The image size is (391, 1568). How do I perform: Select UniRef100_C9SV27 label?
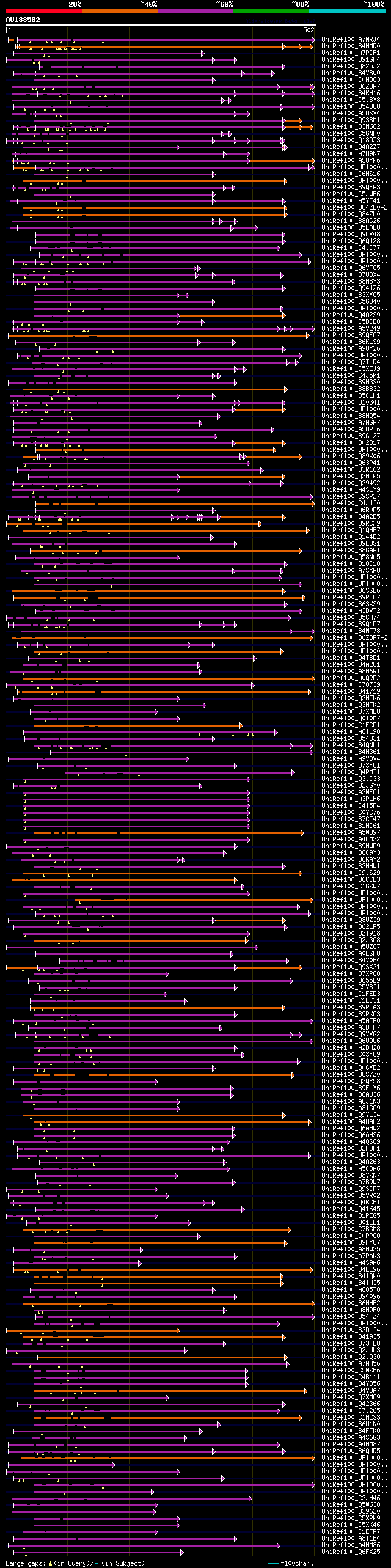[351, 497]
